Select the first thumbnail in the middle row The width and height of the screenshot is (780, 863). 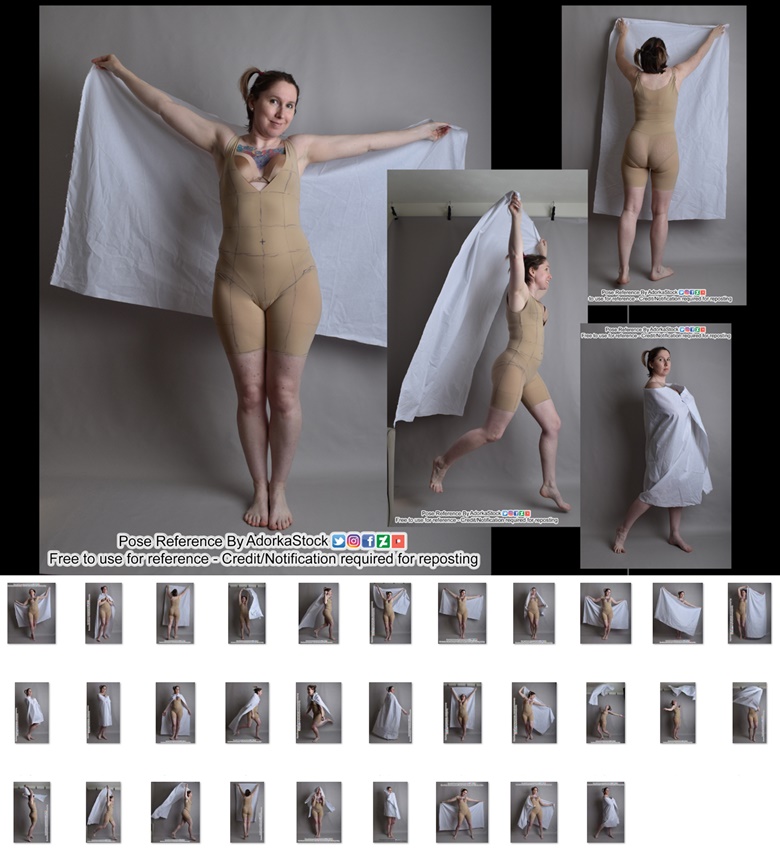(32, 713)
